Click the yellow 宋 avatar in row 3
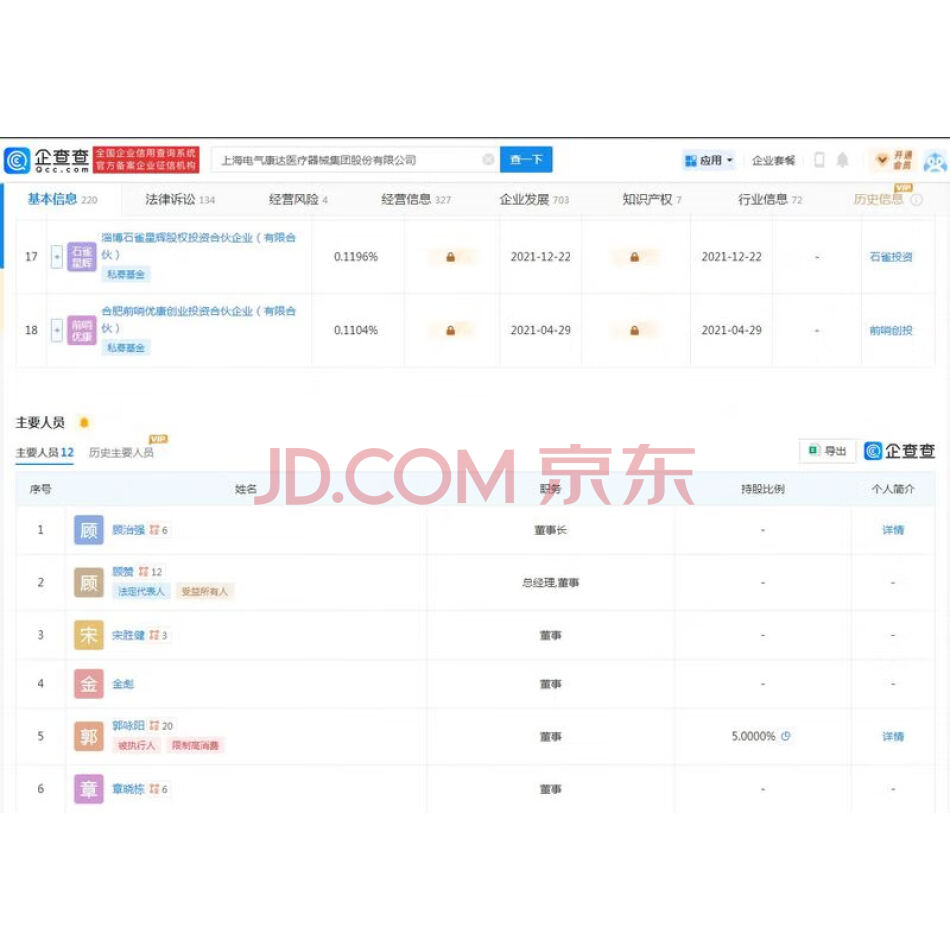The image size is (950, 950). (88, 635)
